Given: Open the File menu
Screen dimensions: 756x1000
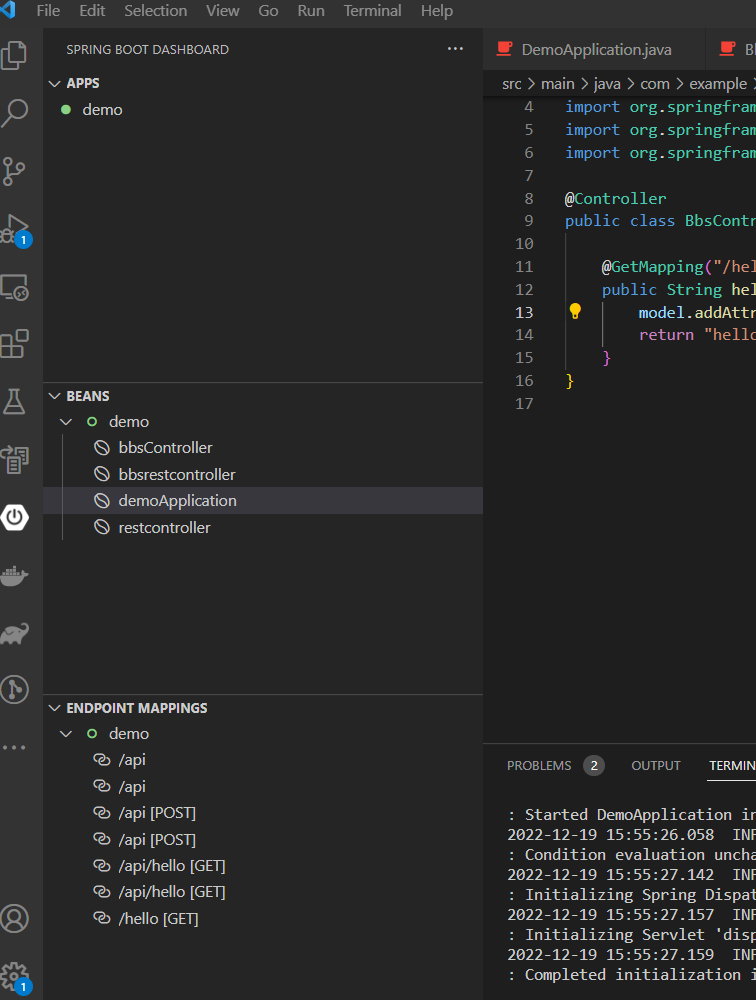Looking at the screenshot, I should click(48, 11).
